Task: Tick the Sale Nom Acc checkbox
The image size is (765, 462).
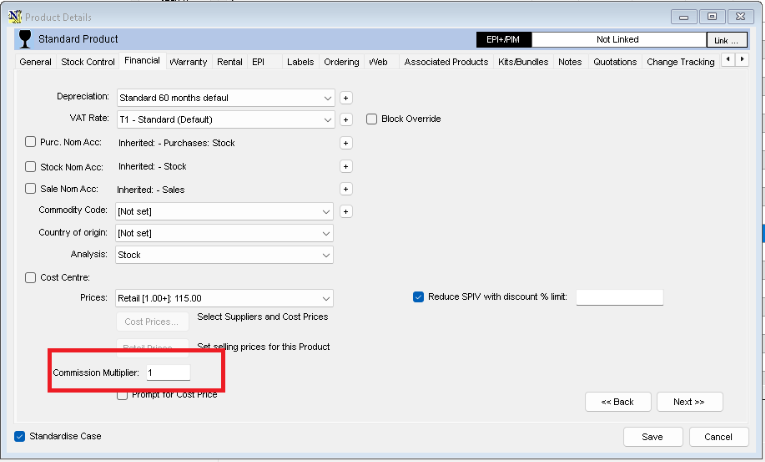Action: pyautogui.click(x=30, y=188)
